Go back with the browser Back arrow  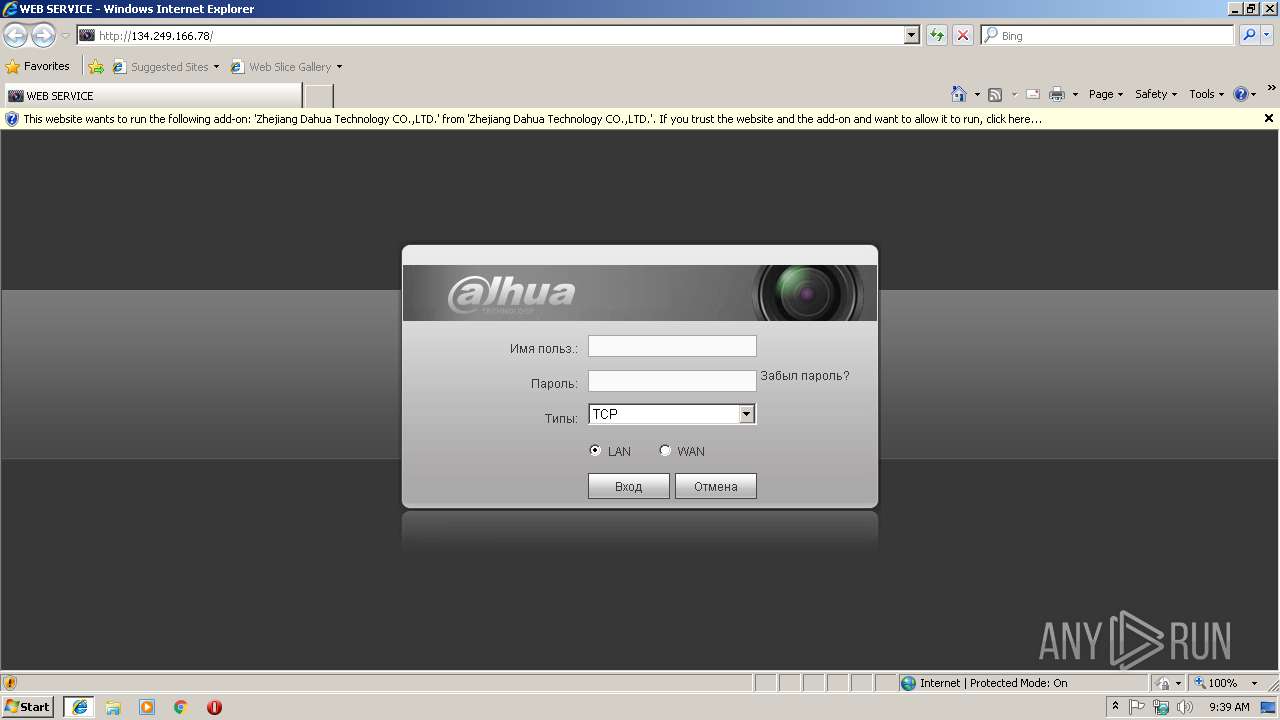click(15, 36)
